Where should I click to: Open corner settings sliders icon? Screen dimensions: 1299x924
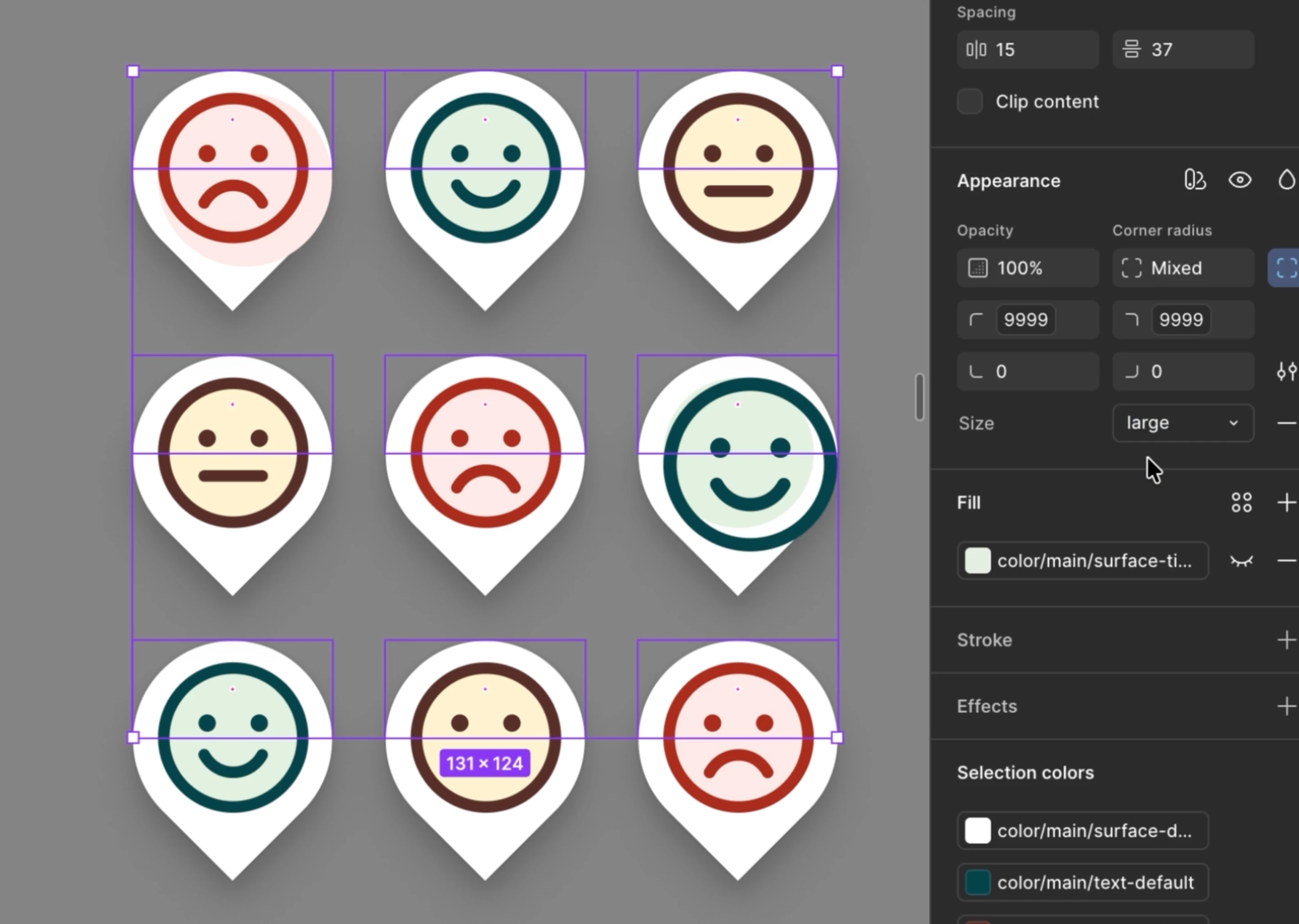1286,371
